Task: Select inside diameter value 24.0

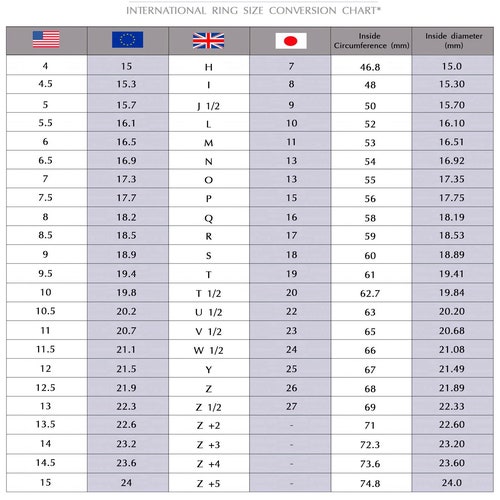Action: 453,483
